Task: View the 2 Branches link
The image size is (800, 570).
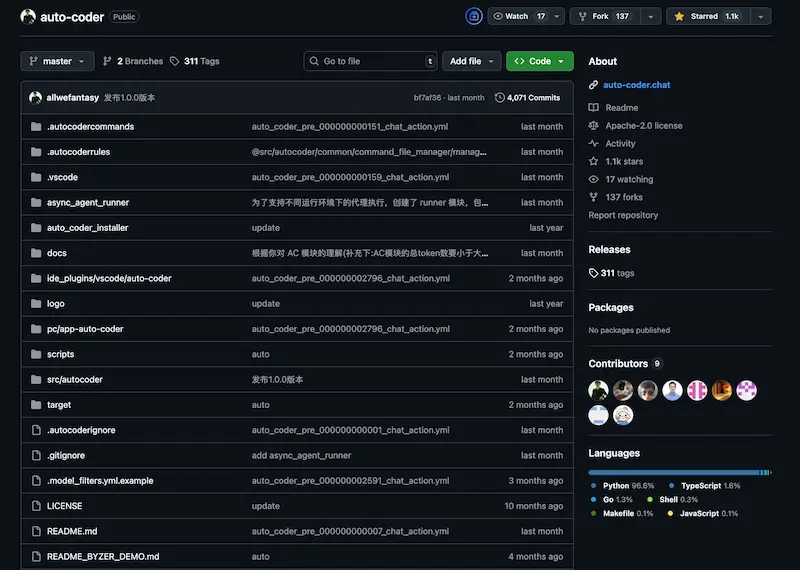Action: (133, 61)
